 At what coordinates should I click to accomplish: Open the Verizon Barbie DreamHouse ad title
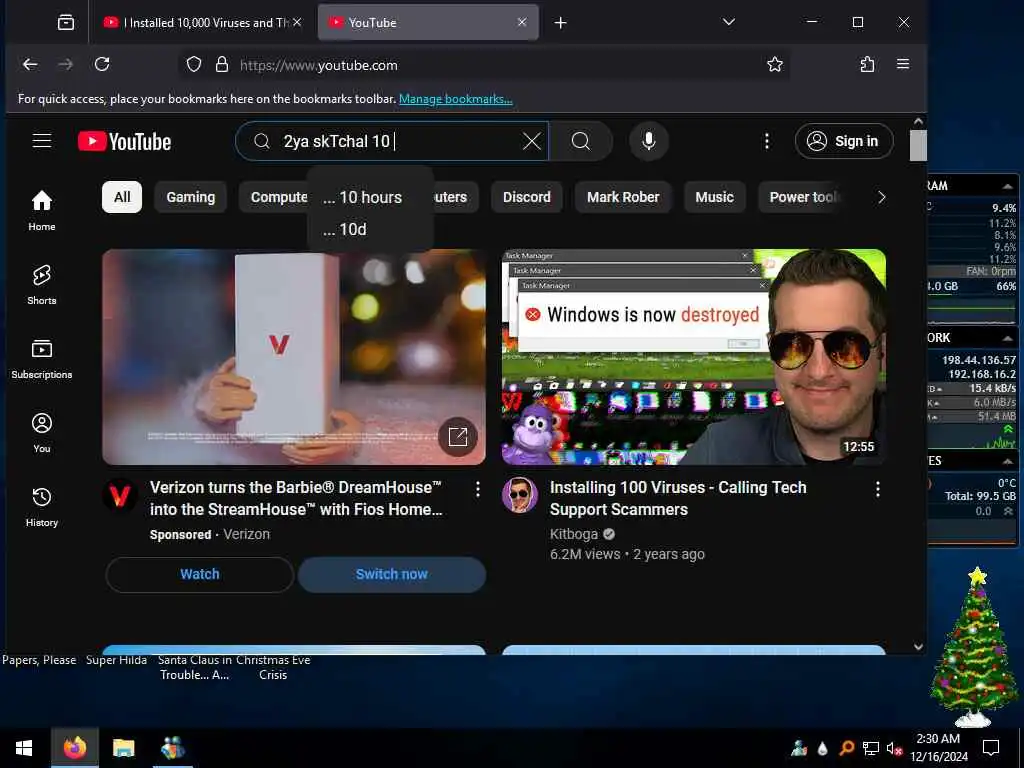click(x=296, y=498)
